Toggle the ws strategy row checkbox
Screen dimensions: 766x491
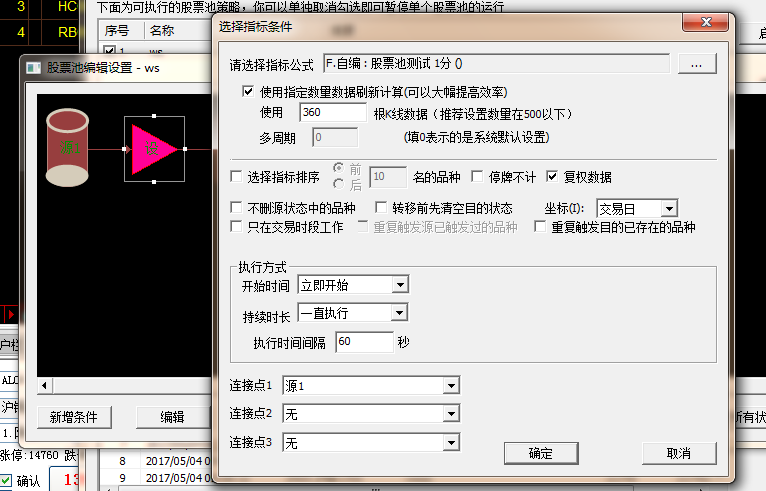(x=110, y=51)
